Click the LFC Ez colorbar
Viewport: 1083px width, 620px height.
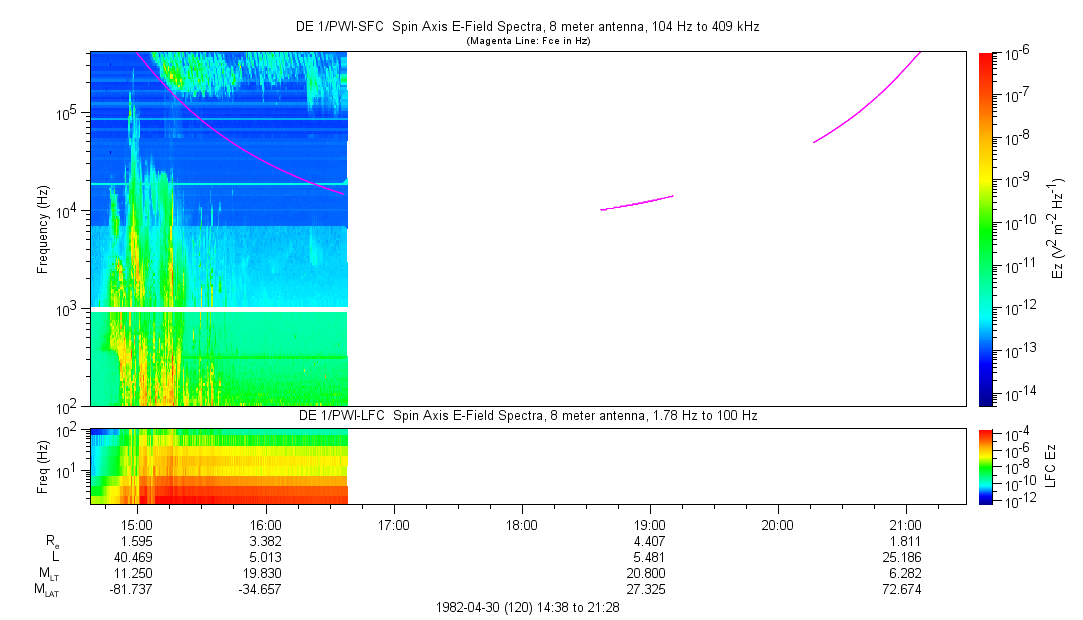[987, 465]
